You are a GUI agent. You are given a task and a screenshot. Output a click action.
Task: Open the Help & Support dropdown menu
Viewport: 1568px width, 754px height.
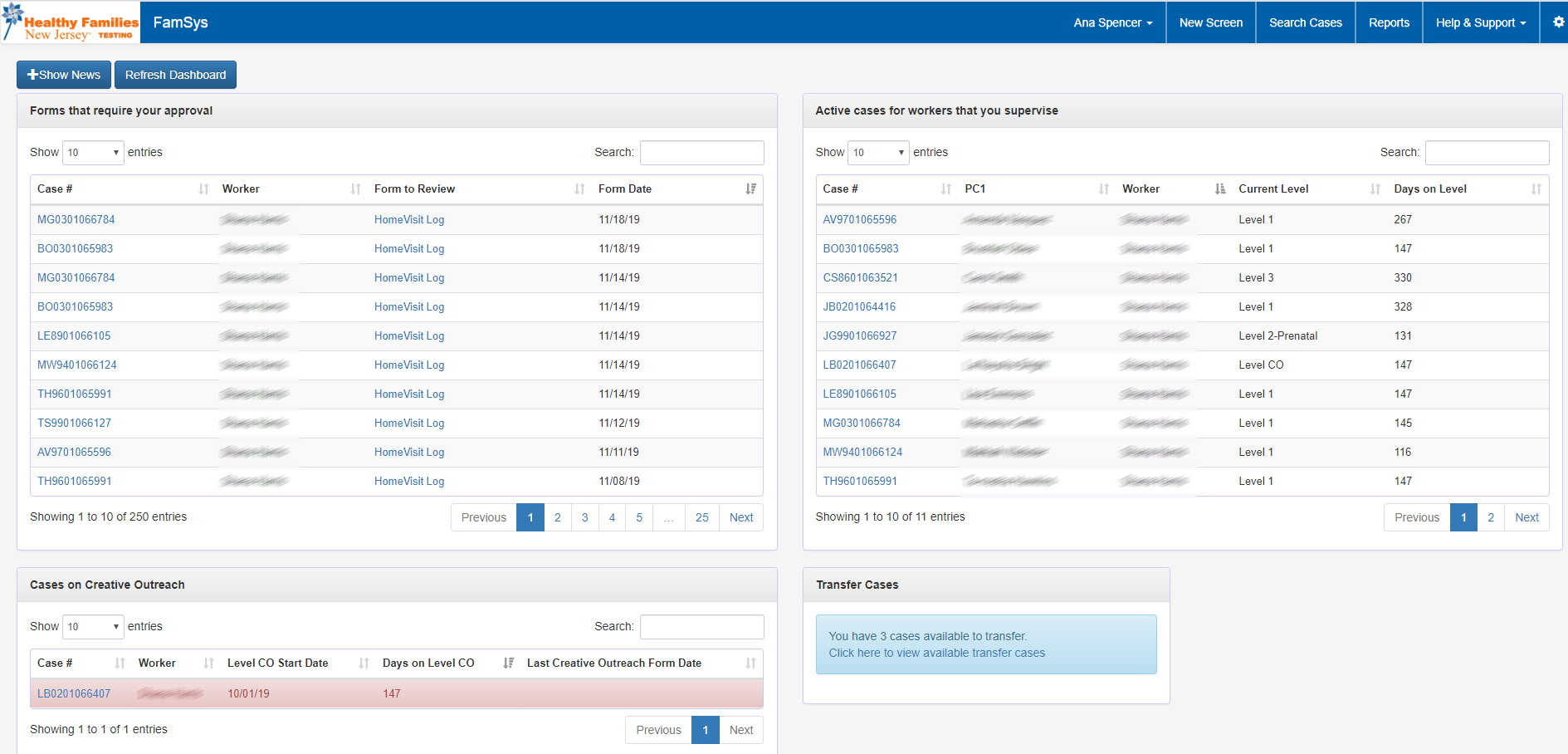[x=1480, y=22]
